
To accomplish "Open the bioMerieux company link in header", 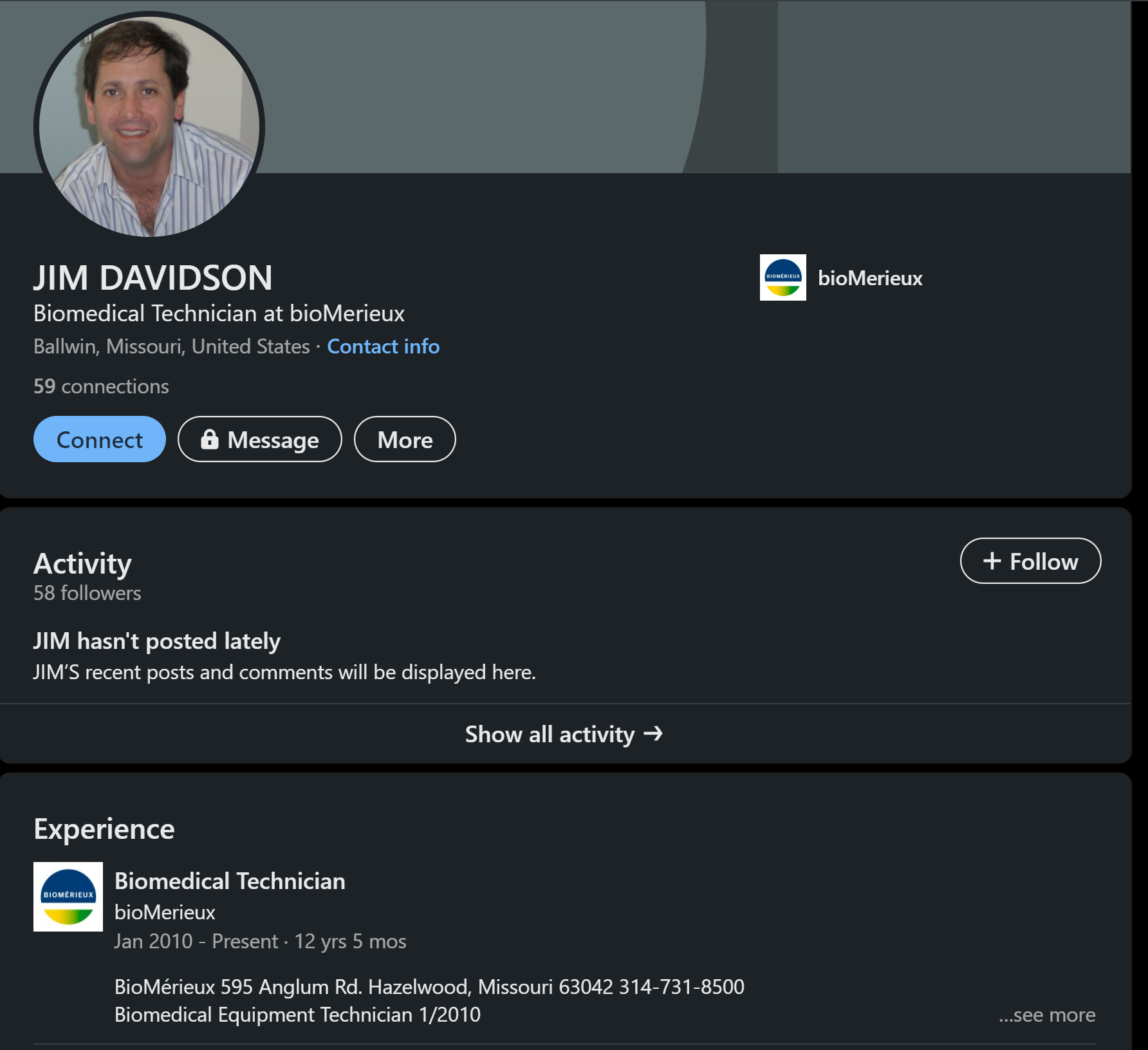I will coord(870,278).
